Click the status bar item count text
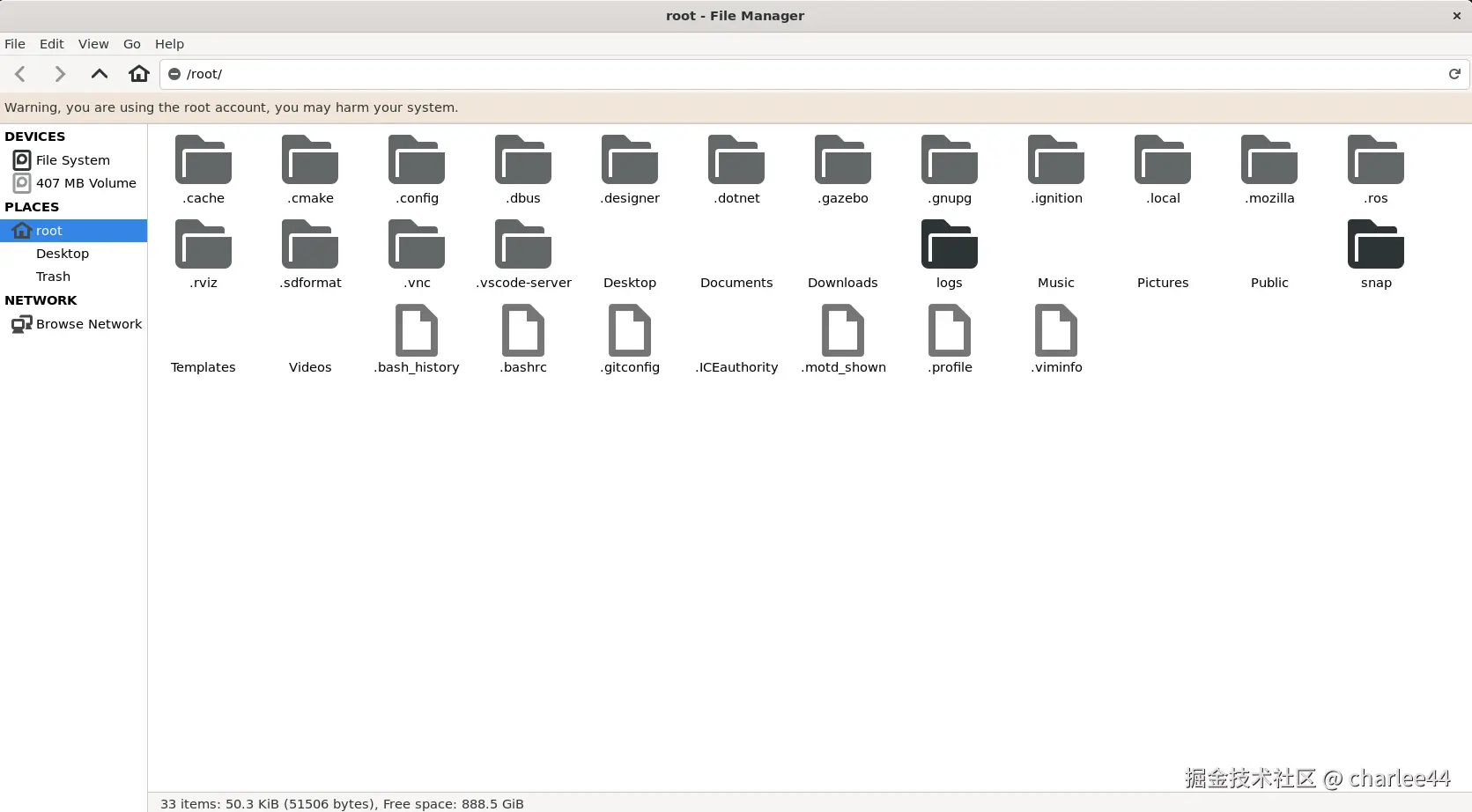1472x812 pixels. (342, 803)
